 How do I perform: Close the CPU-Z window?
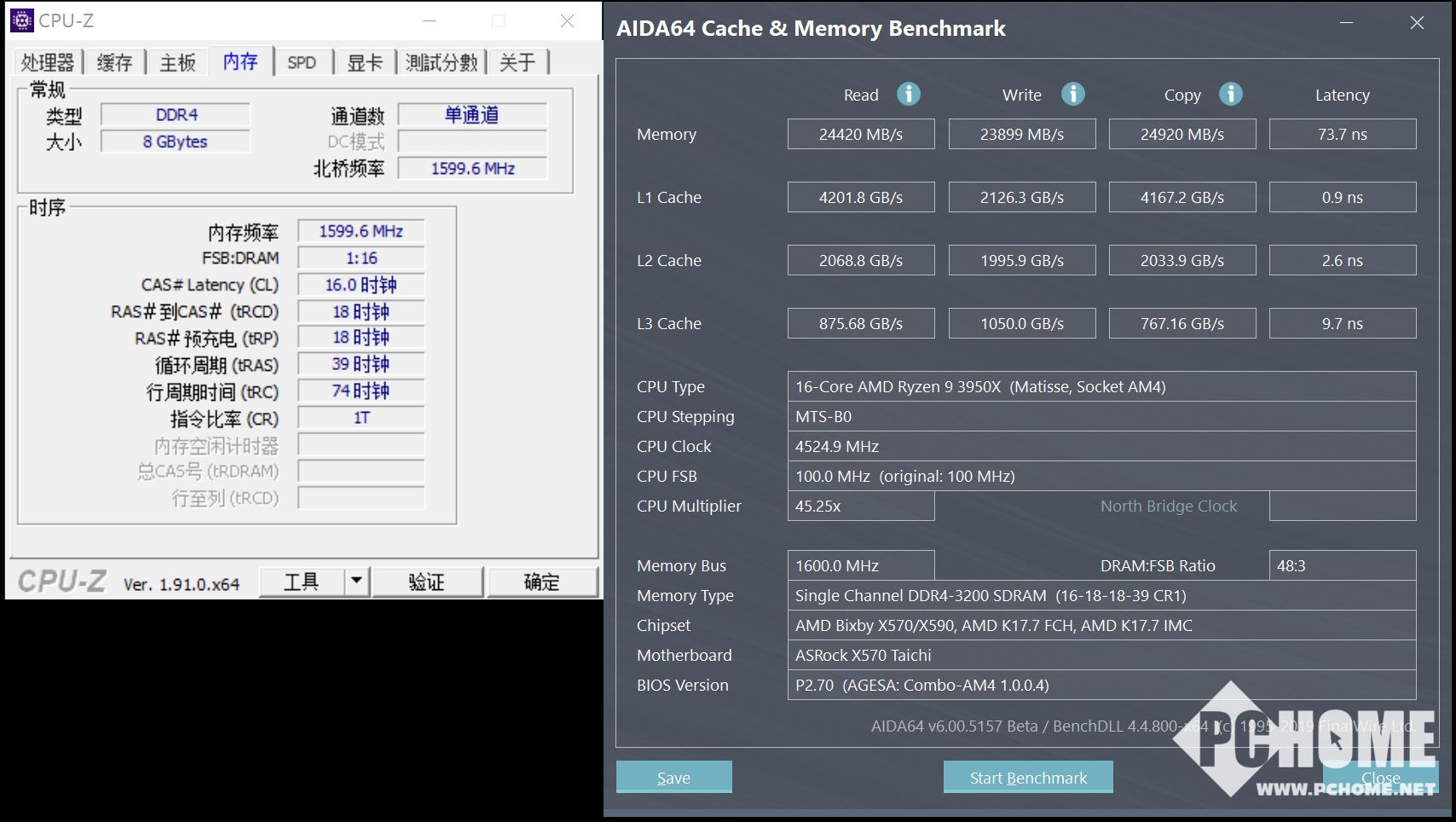coord(567,20)
